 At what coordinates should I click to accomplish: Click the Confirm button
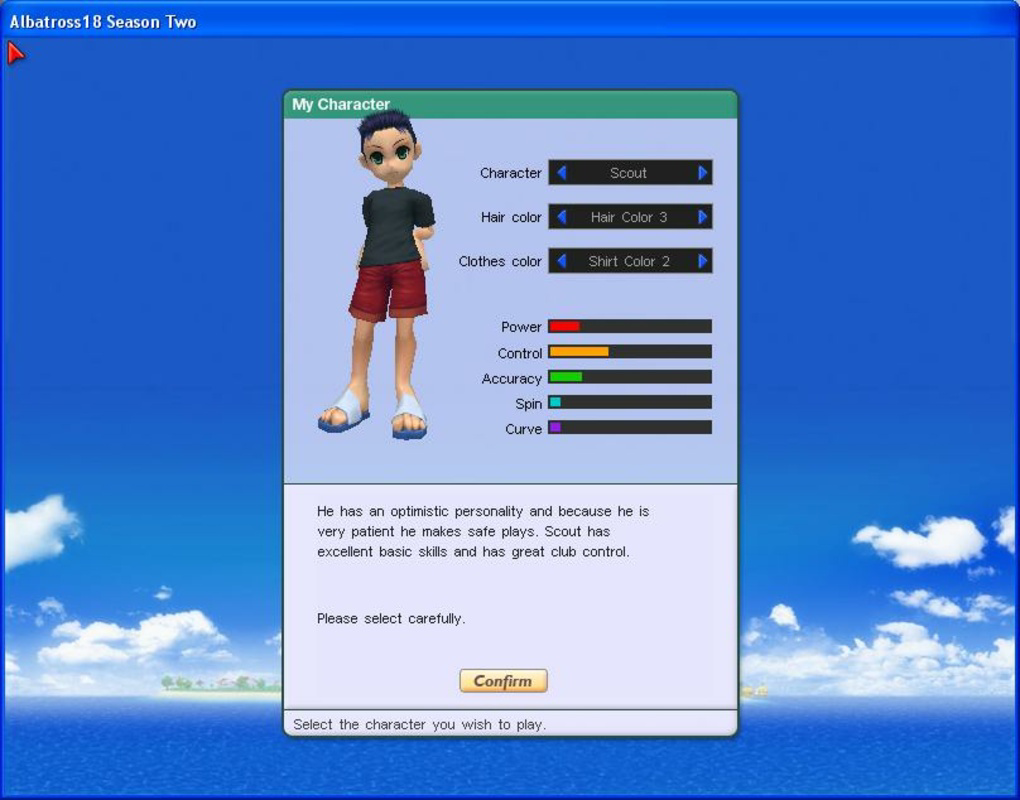(503, 681)
